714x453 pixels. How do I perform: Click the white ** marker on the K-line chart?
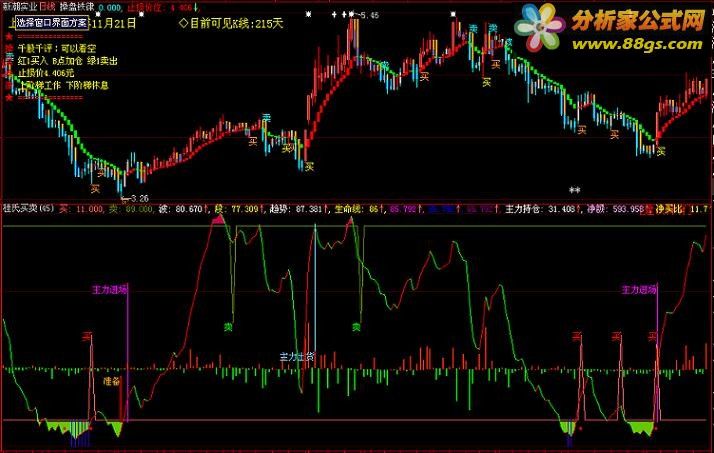pos(575,190)
